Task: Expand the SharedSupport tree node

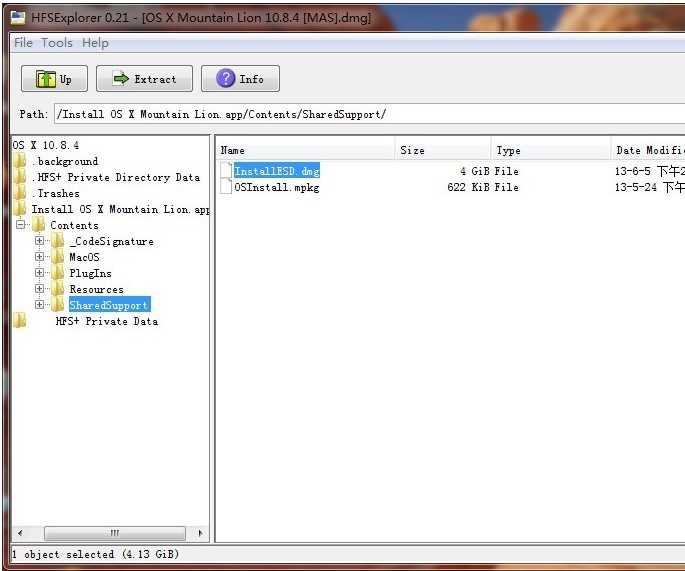Action: click(39, 305)
